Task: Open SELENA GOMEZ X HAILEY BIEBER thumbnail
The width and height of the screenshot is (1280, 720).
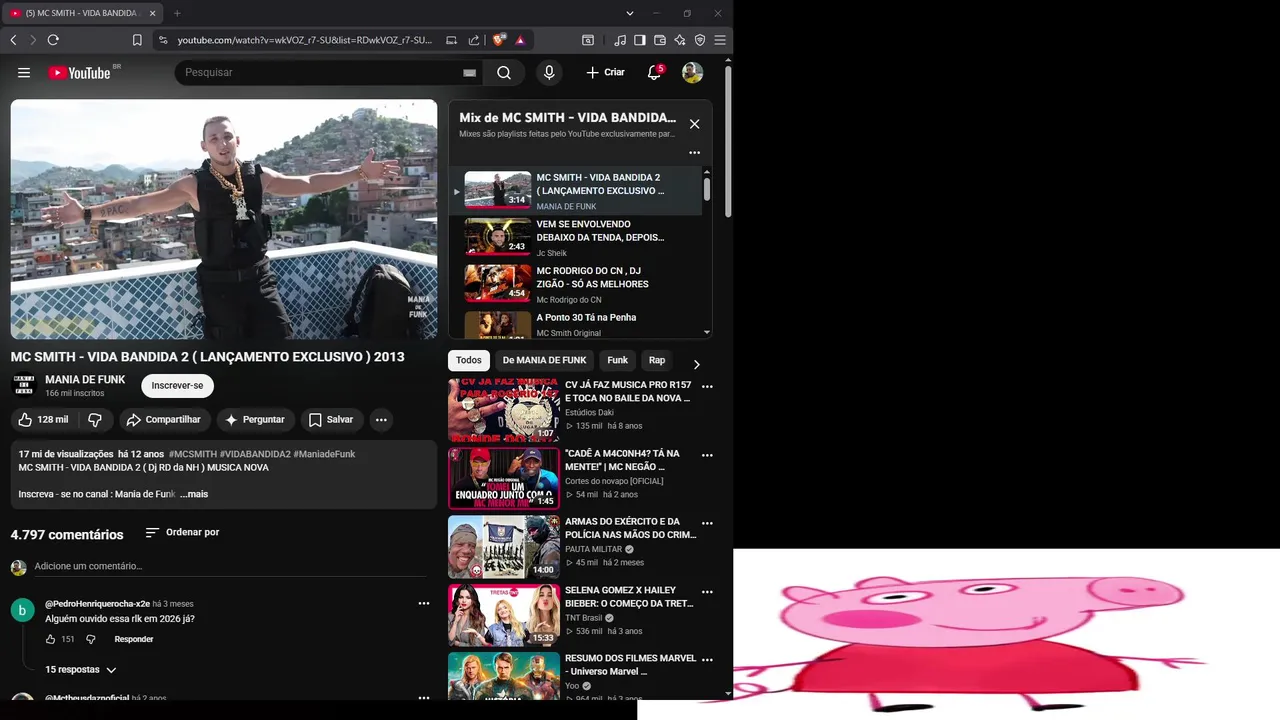Action: pos(504,615)
